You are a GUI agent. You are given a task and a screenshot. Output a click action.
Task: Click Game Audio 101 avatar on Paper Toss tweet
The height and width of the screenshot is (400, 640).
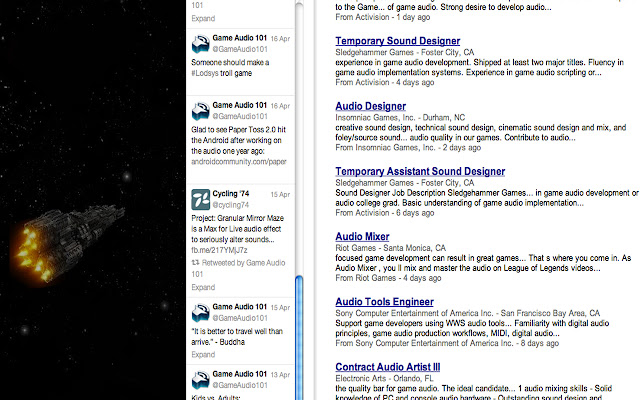point(200,111)
